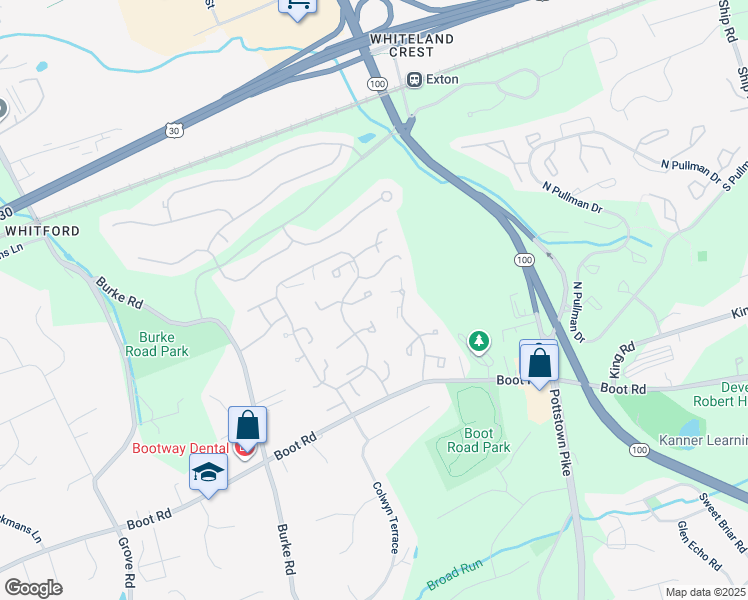Select the green tree park pin
Screen dimensions: 748x600
point(479,343)
